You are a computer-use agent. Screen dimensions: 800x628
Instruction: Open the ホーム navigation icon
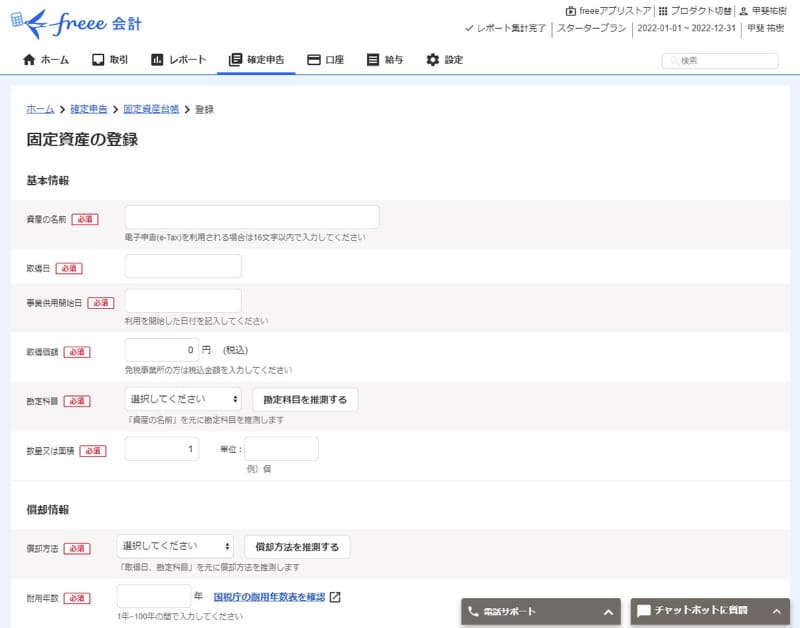point(30,59)
